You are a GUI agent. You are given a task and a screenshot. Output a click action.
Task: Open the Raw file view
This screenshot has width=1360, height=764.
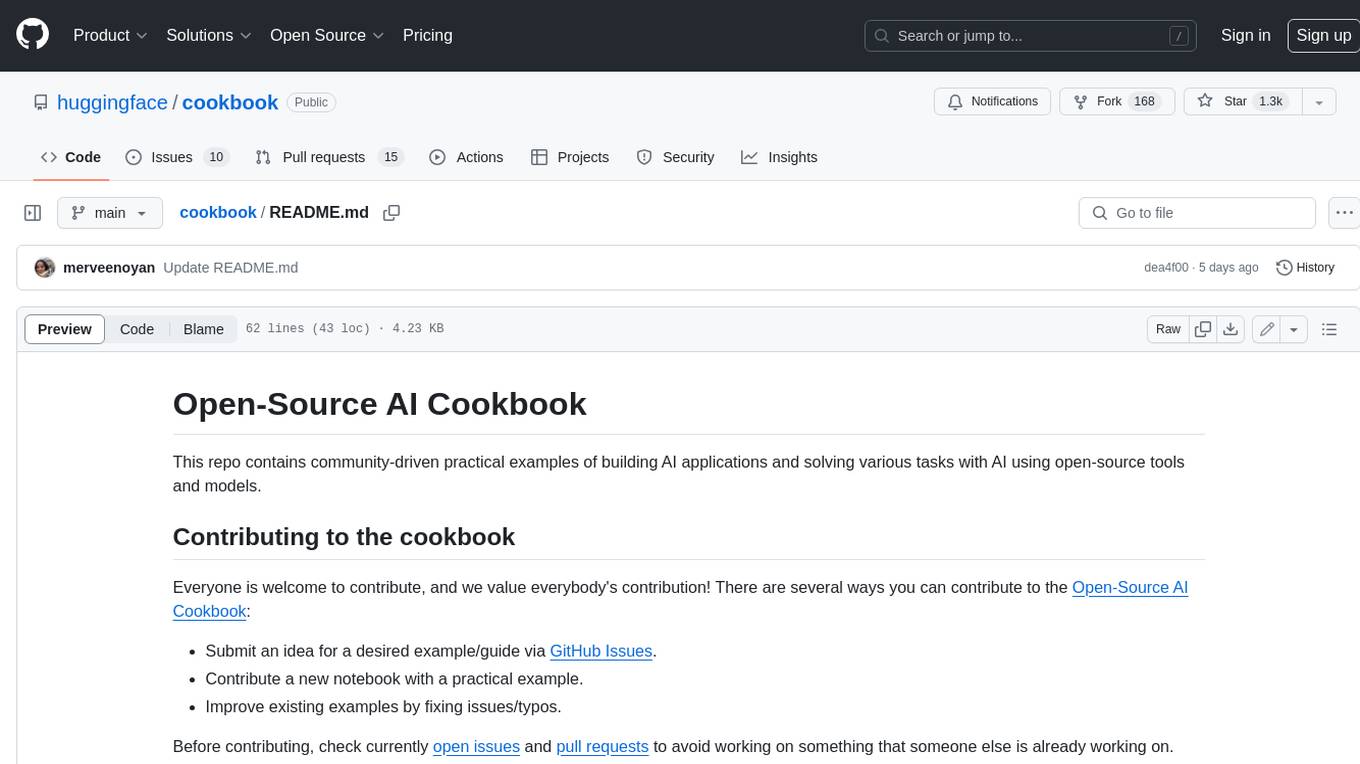[x=1168, y=329]
